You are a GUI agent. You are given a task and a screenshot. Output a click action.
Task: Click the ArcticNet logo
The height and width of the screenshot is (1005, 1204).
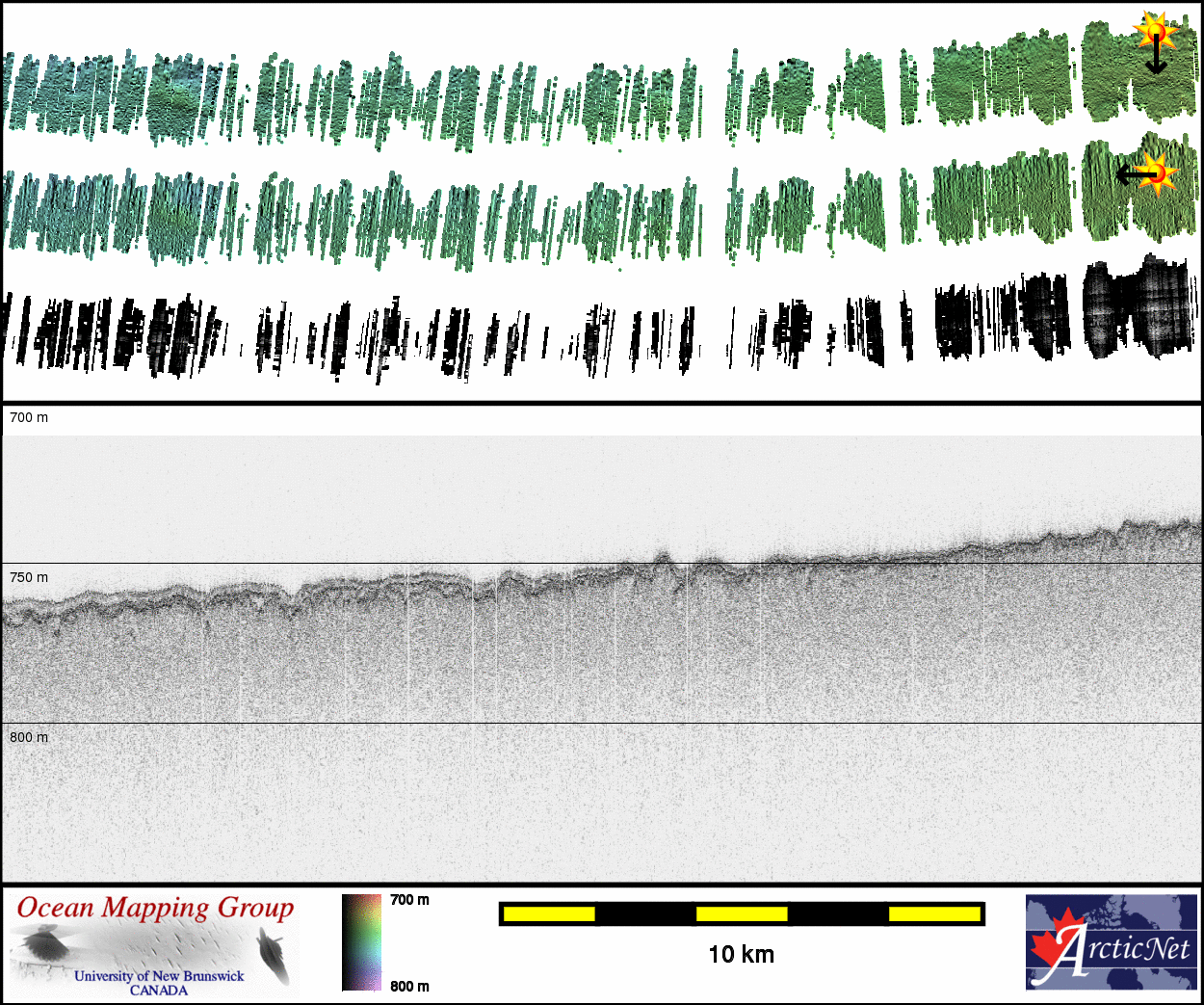point(1111,941)
